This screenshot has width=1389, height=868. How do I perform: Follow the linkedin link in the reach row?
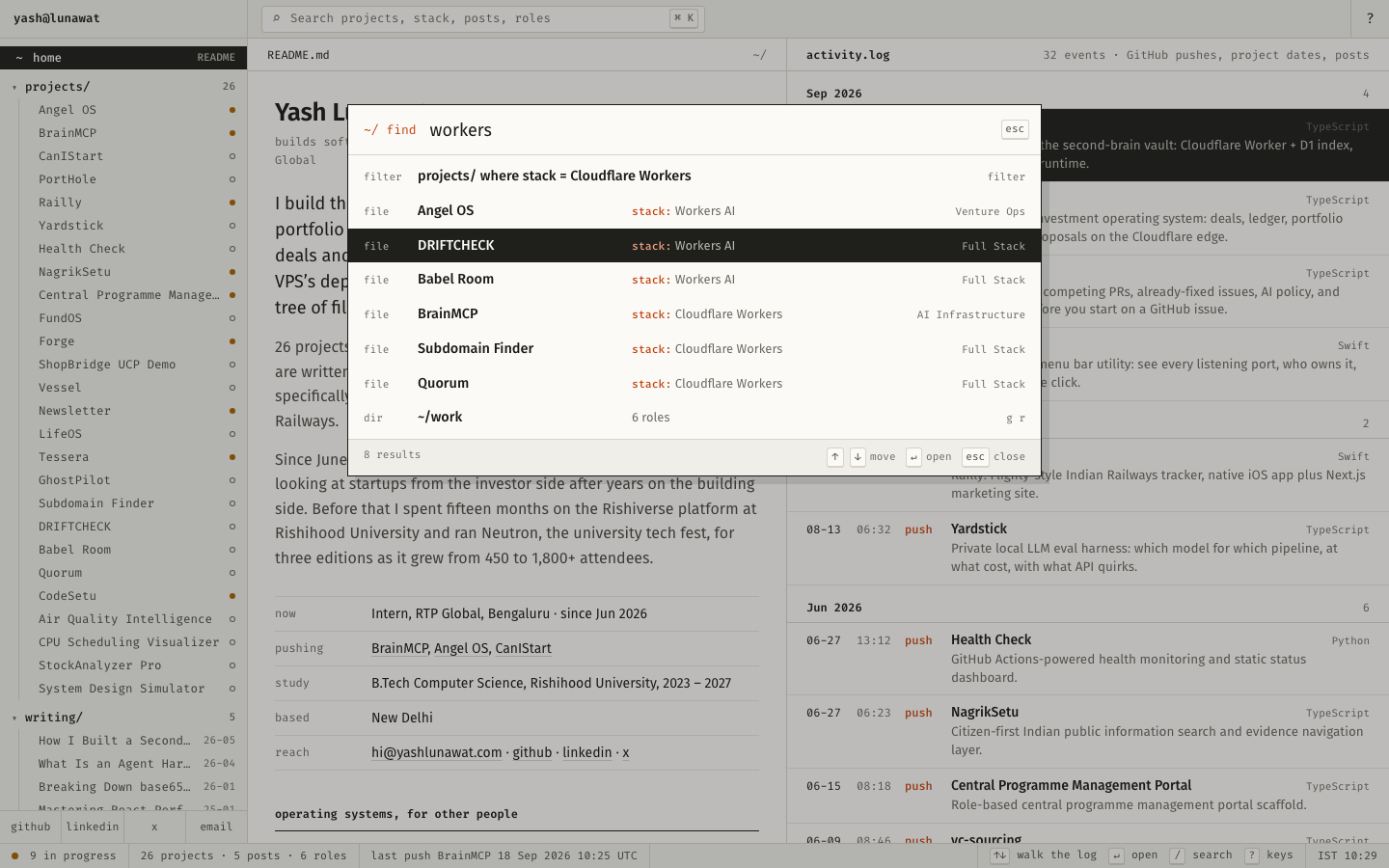tap(587, 753)
